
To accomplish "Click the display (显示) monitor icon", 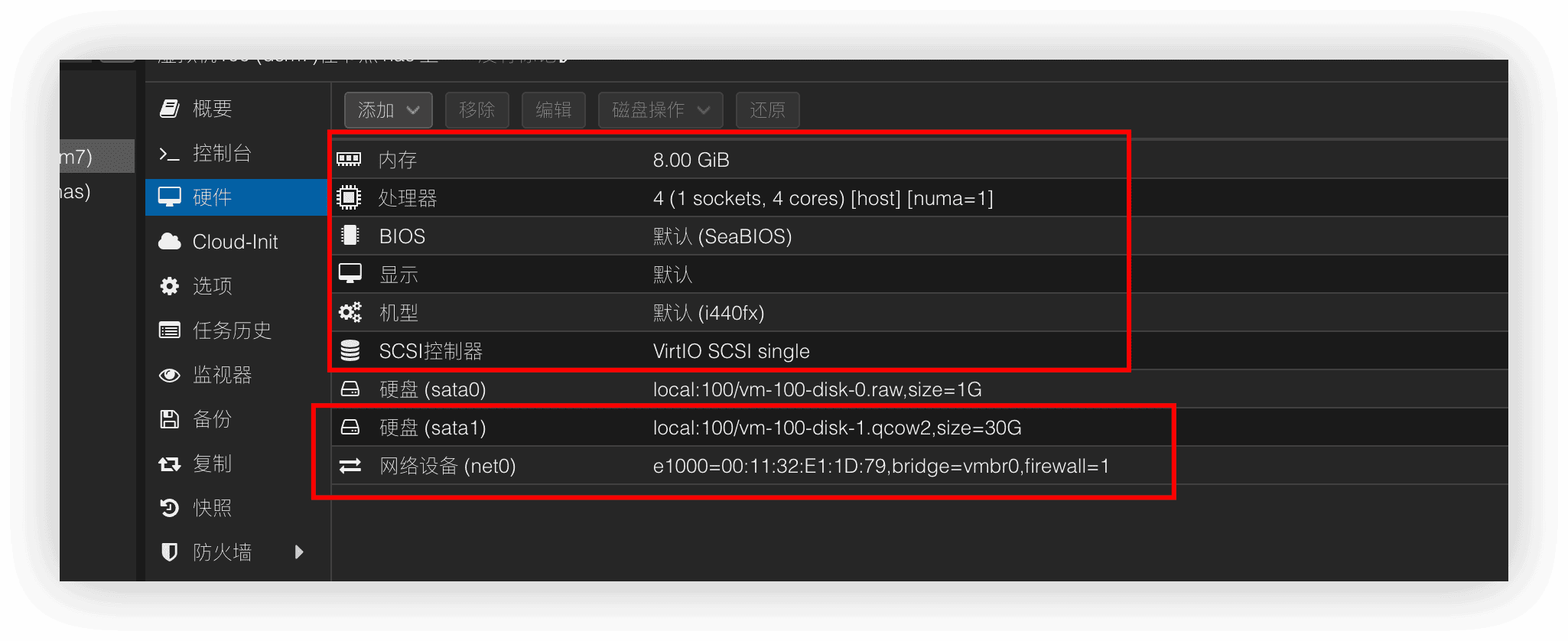I will tap(350, 274).
